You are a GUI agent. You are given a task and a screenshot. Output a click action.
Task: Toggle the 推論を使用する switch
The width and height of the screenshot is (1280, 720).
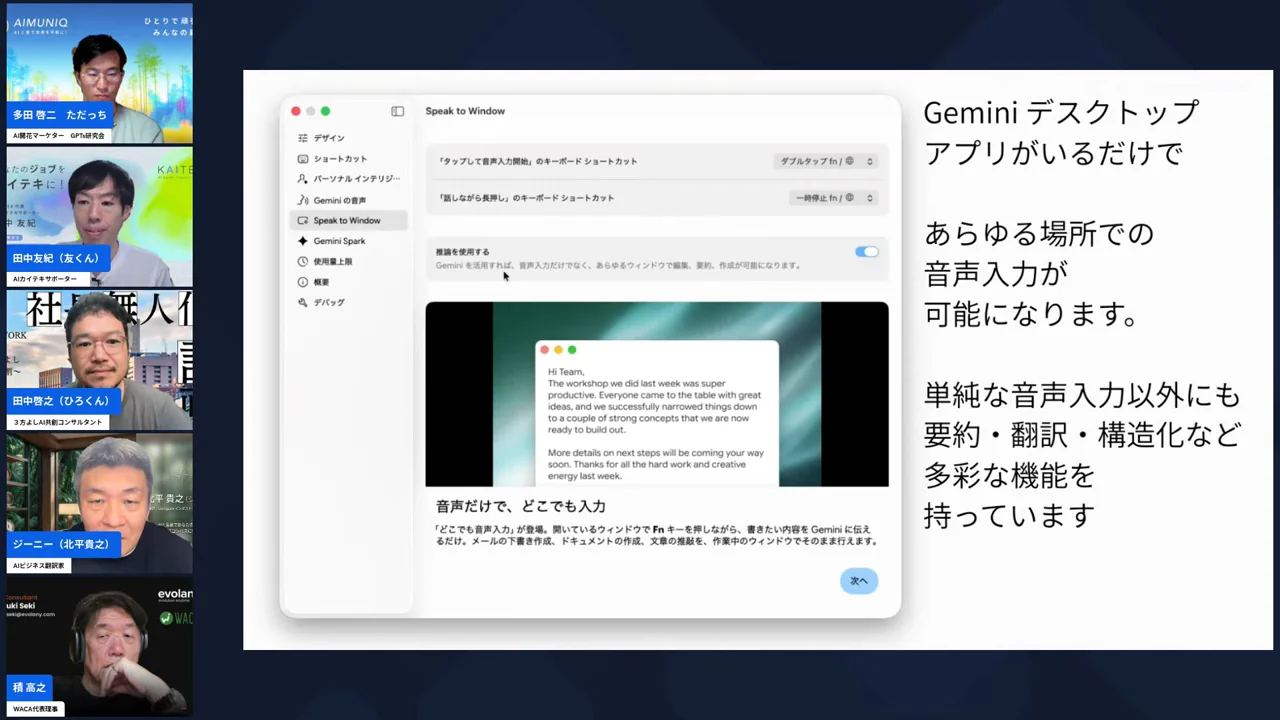pyautogui.click(x=866, y=252)
